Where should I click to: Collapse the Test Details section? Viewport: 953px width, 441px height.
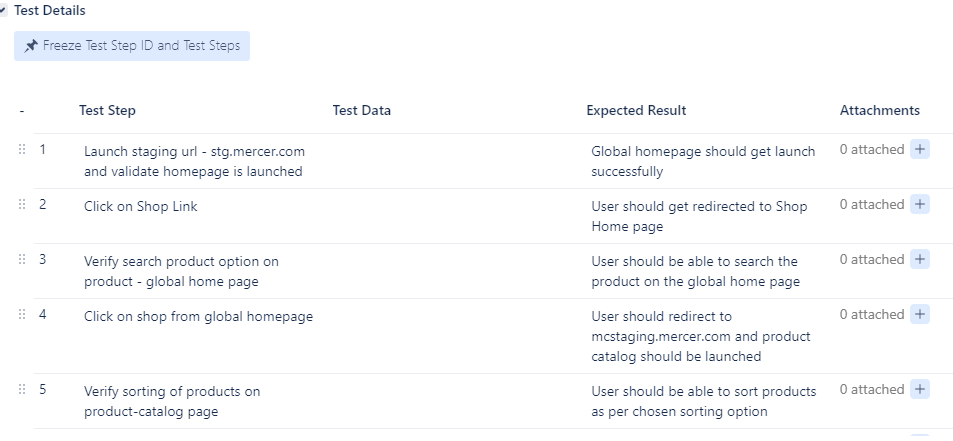(x=4, y=10)
